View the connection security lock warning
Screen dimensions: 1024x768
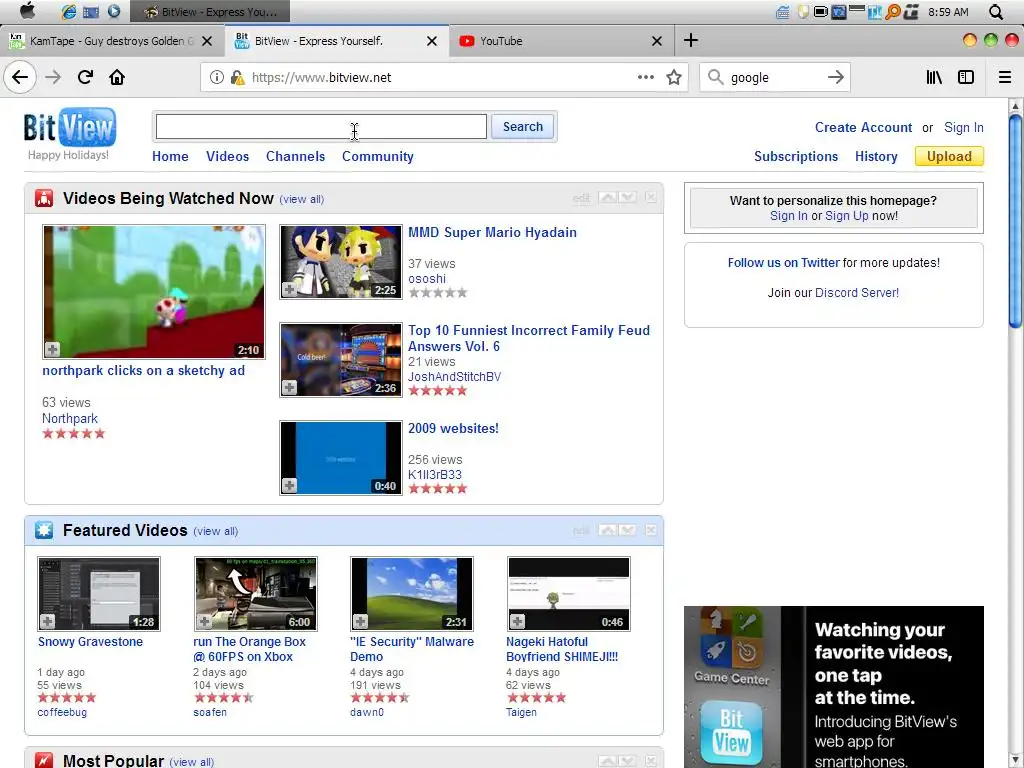(x=237, y=78)
